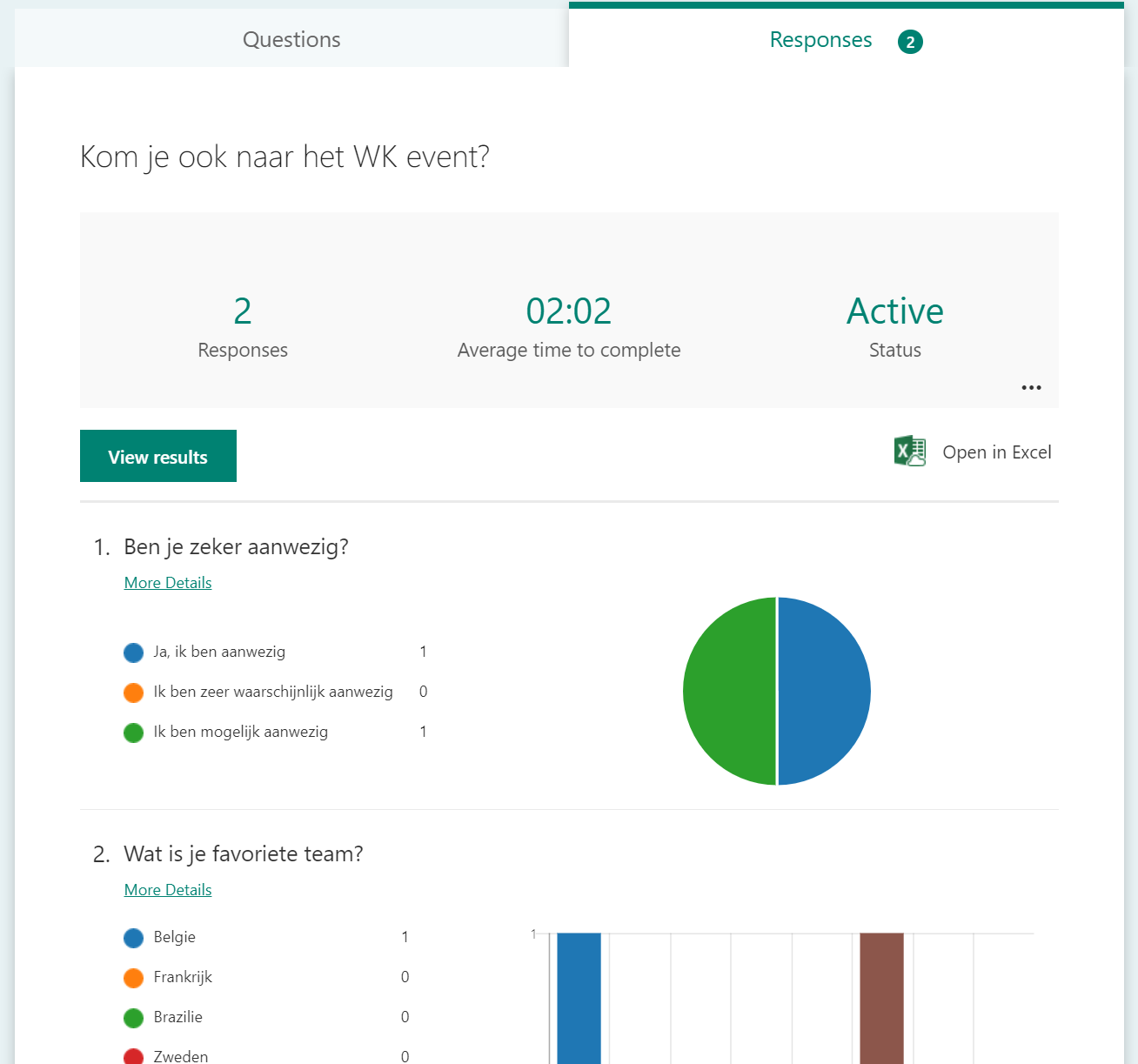Image resolution: width=1138 pixels, height=1064 pixels.
Task: Click question title 'Wat is je favoriete team?'
Action: tap(244, 853)
